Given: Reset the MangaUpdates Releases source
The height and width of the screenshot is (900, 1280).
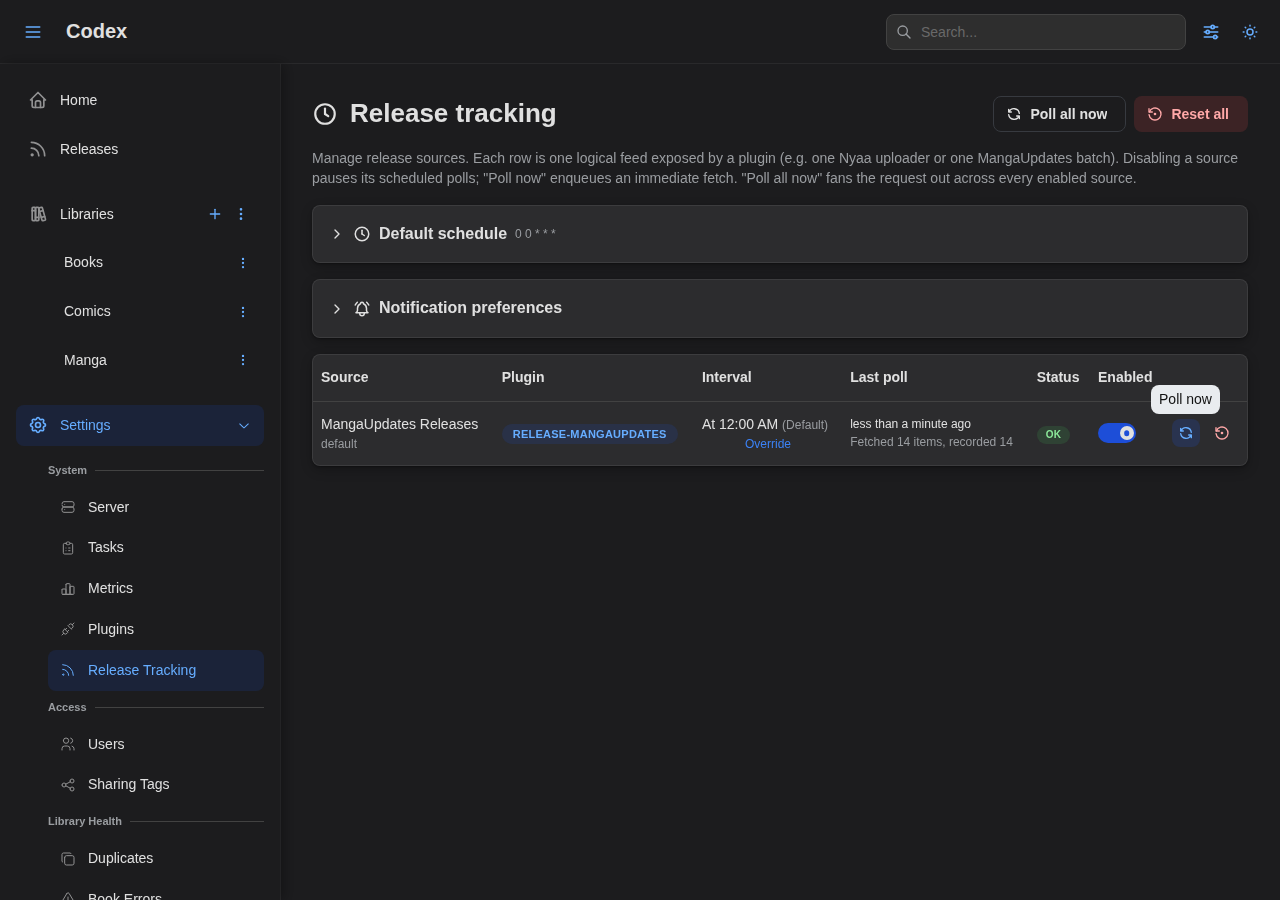Looking at the screenshot, I should (1222, 433).
